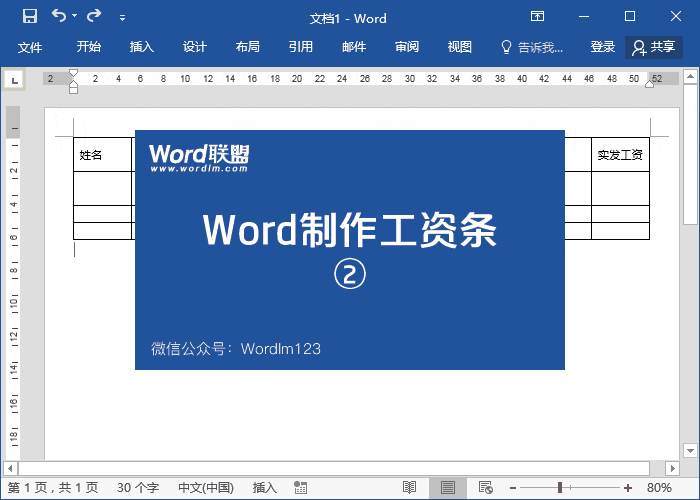Click the Save icon in the quick access toolbar
Screen dimensions: 700x500
click(30, 17)
